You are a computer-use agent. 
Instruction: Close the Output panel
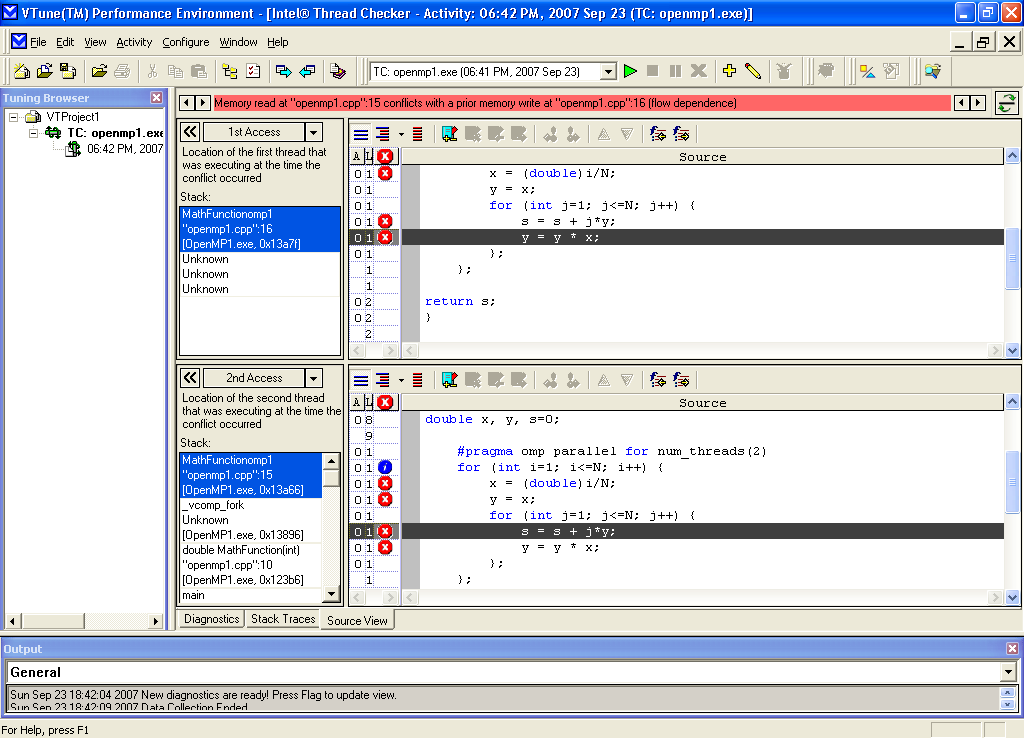tap(1012, 649)
